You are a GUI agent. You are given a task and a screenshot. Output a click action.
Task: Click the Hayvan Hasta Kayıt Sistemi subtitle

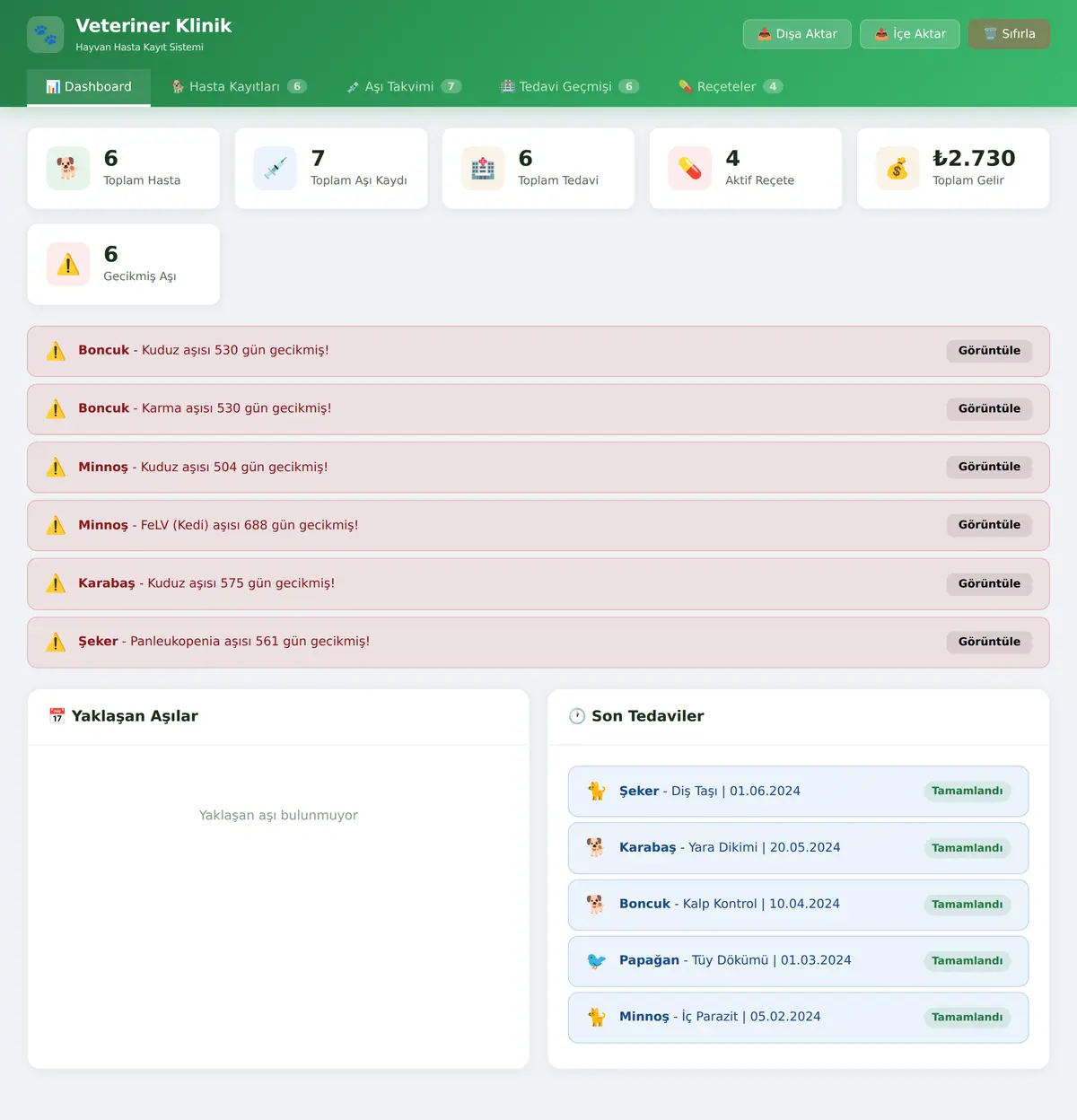[139, 48]
